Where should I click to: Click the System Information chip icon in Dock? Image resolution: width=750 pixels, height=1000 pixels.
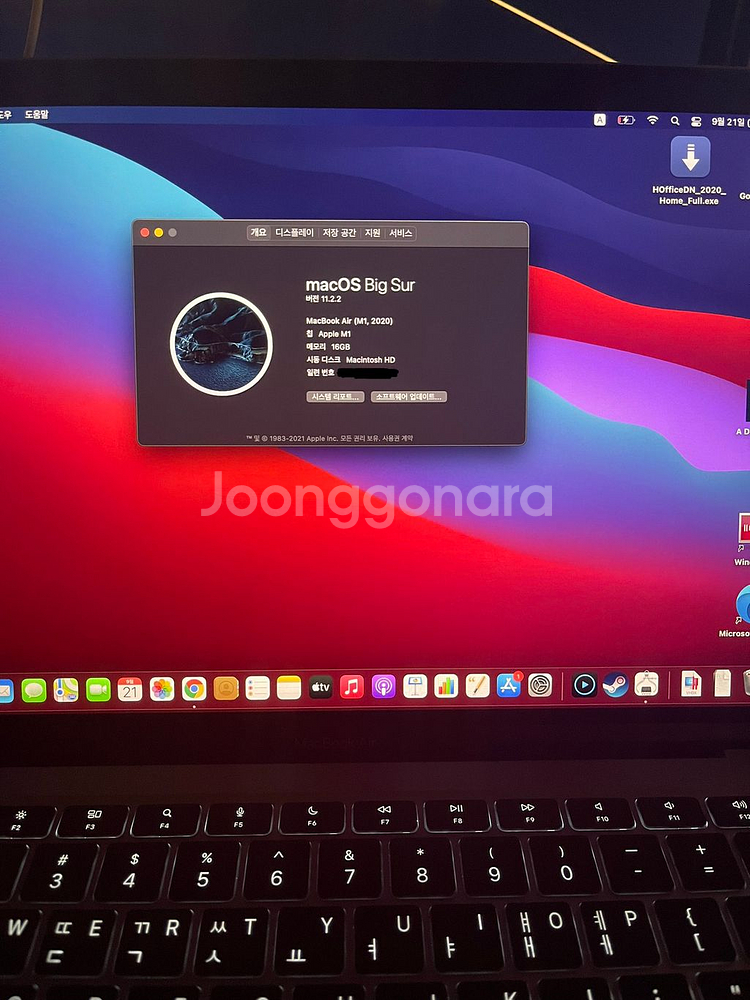[x=646, y=684]
